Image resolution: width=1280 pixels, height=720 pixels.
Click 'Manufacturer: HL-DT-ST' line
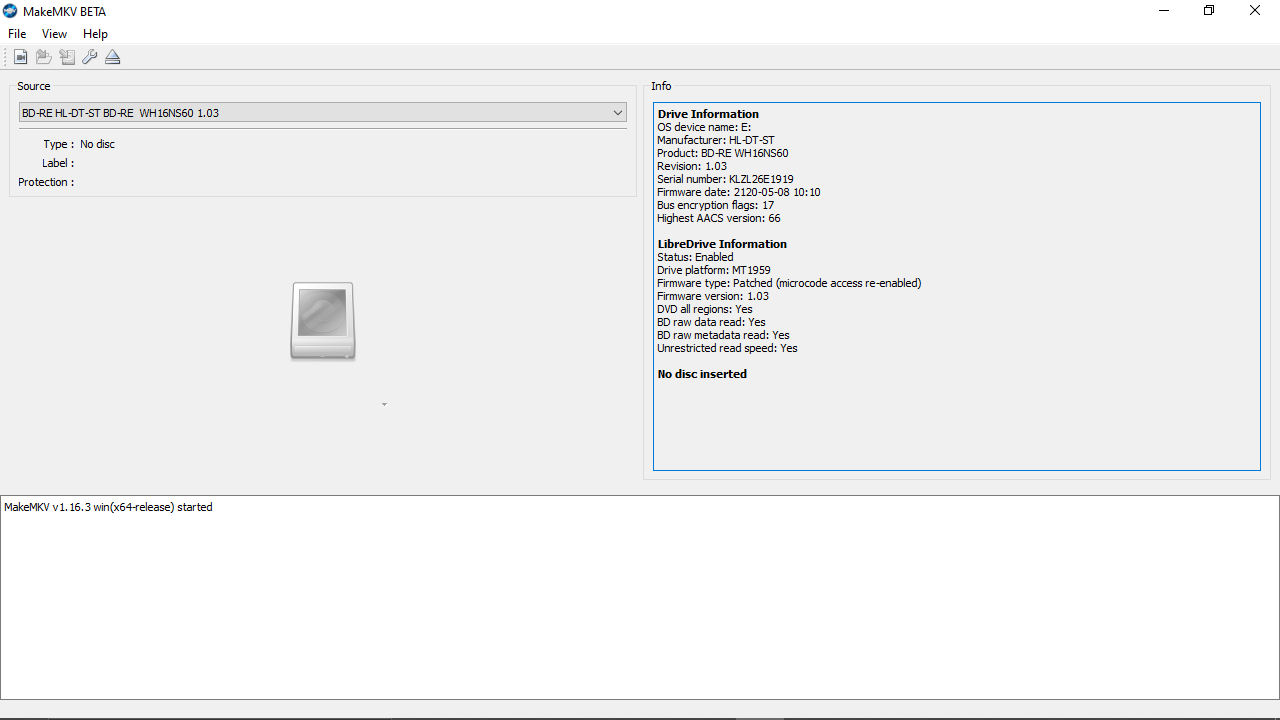[x=716, y=140]
